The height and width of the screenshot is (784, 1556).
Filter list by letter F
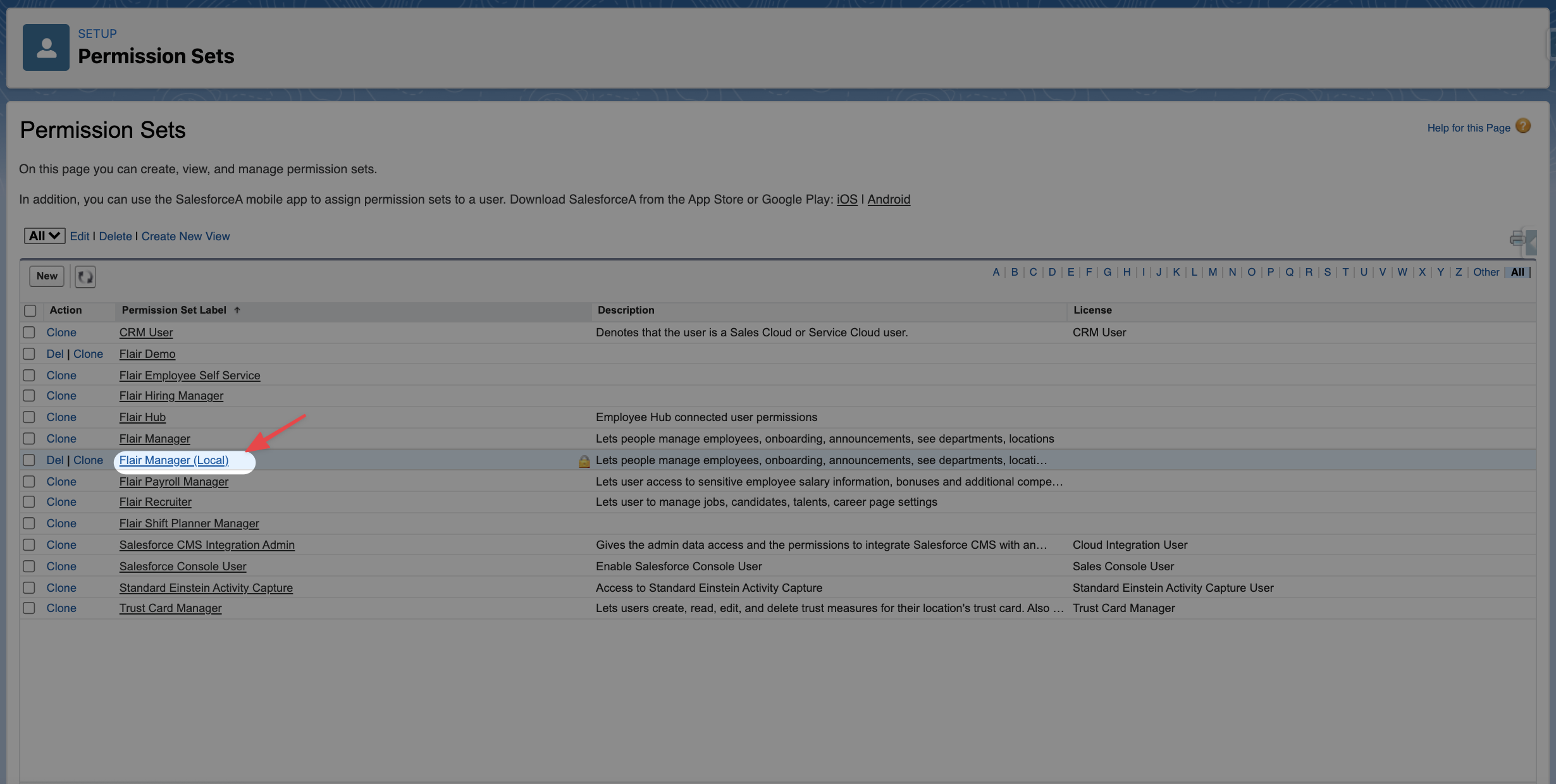[1089, 272]
